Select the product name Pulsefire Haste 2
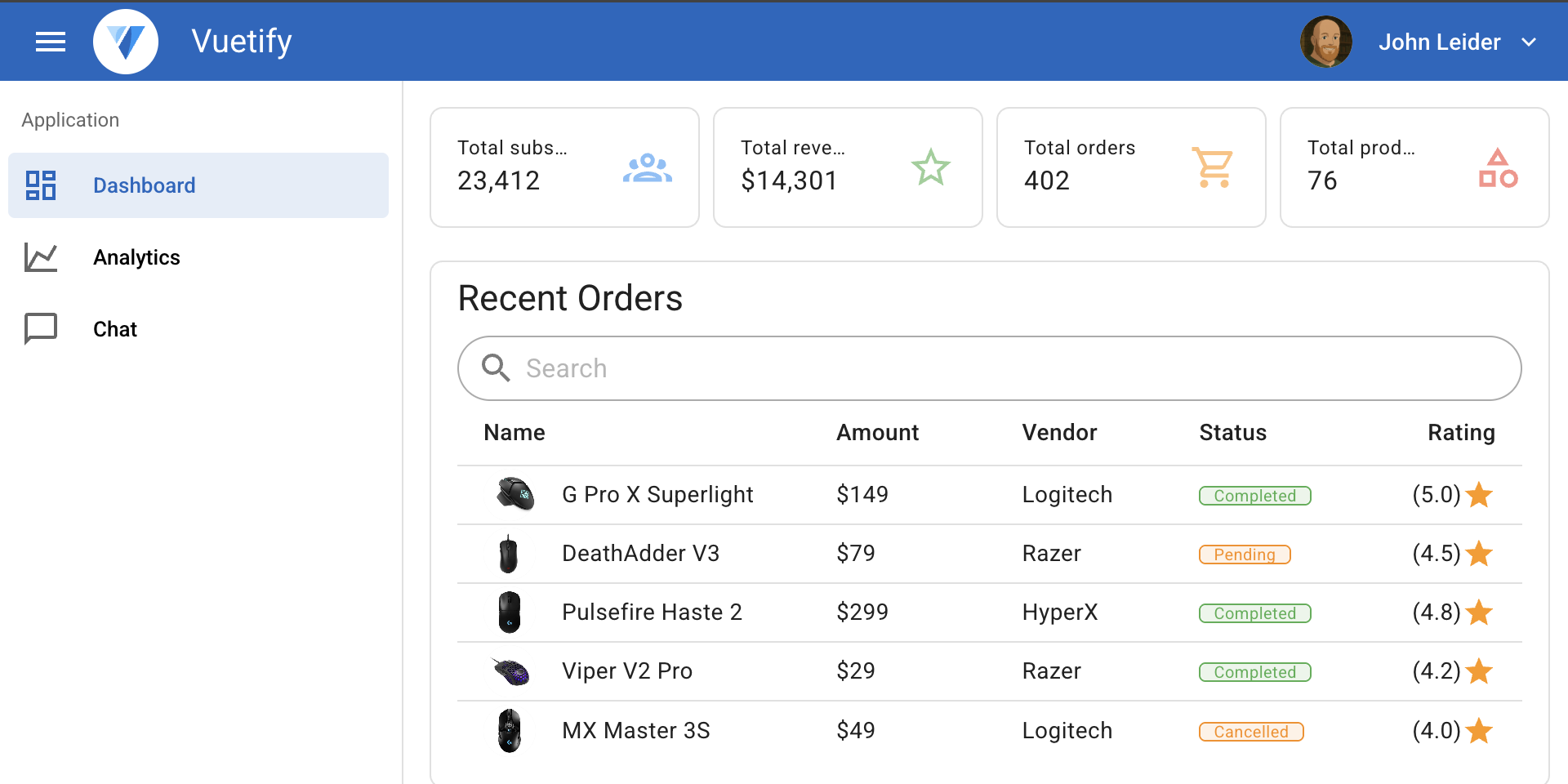This screenshot has width=1568, height=784. click(652, 612)
